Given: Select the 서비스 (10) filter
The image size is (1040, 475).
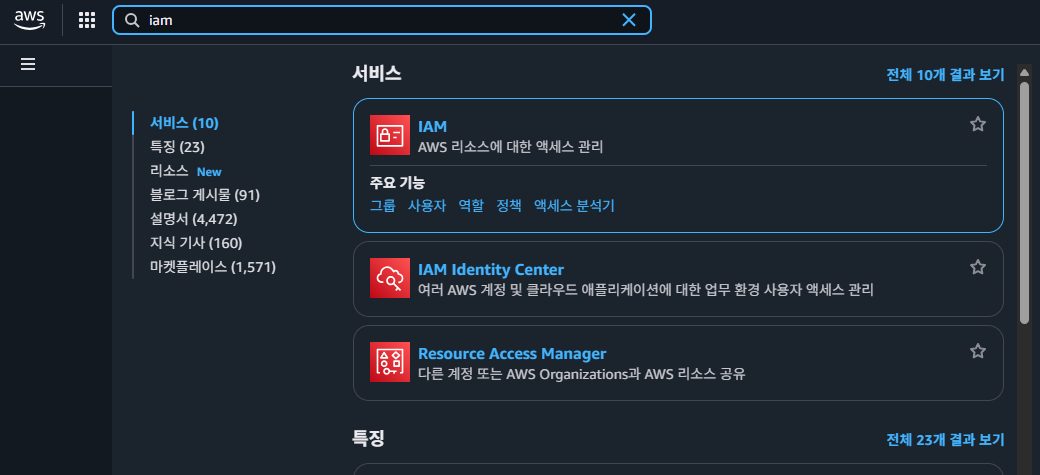Looking at the screenshot, I should coord(184,123).
